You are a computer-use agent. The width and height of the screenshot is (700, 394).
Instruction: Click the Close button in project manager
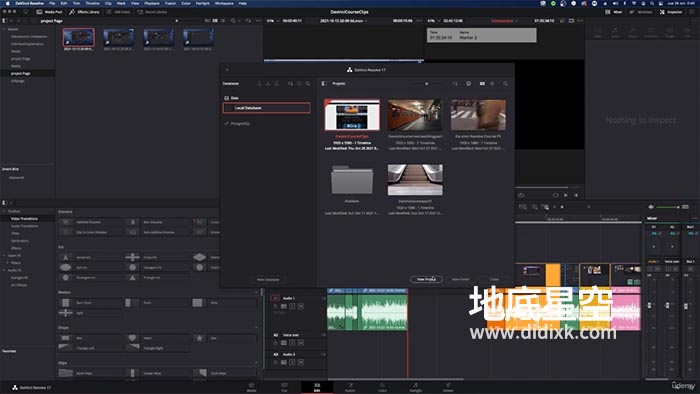pos(494,279)
